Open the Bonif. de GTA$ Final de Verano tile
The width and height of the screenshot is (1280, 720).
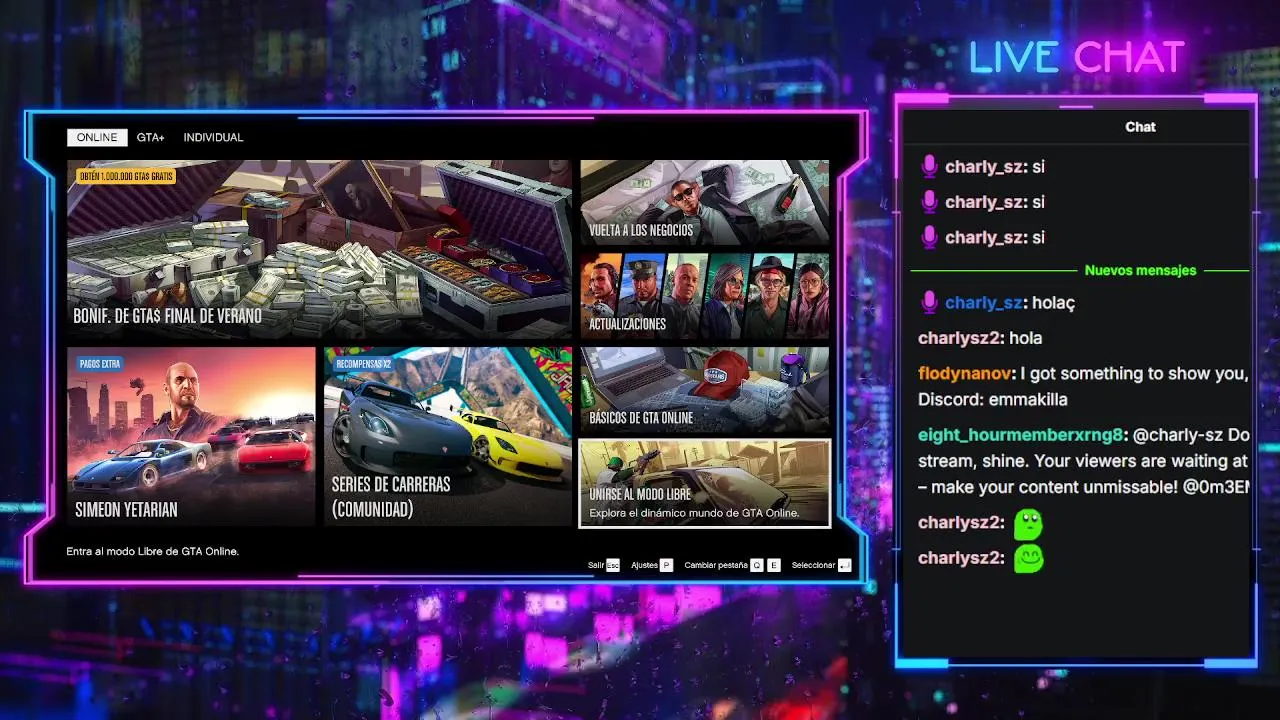(319, 249)
